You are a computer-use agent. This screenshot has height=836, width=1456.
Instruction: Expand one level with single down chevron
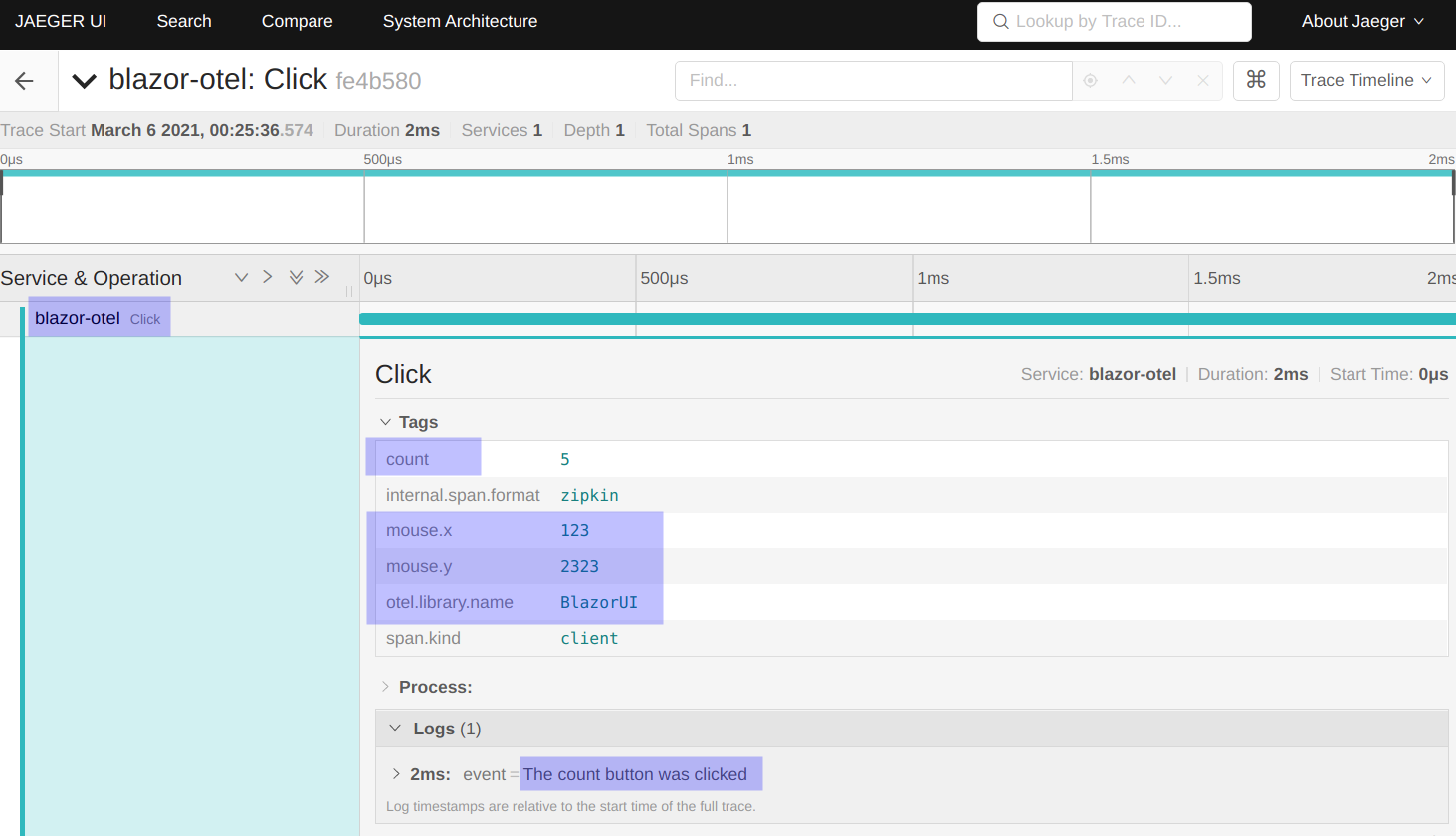point(241,277)
